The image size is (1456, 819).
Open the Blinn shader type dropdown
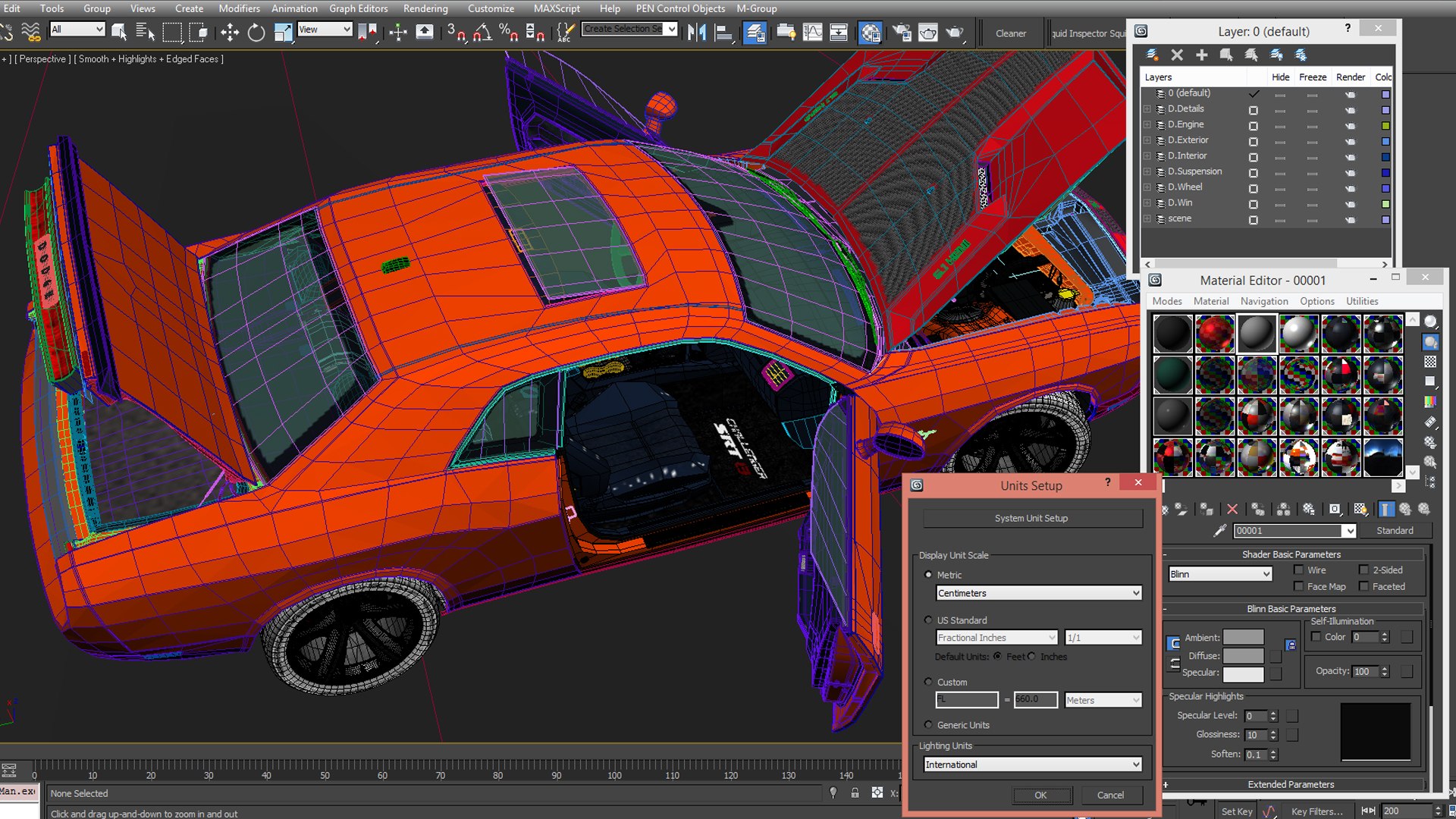(1220, 574)
